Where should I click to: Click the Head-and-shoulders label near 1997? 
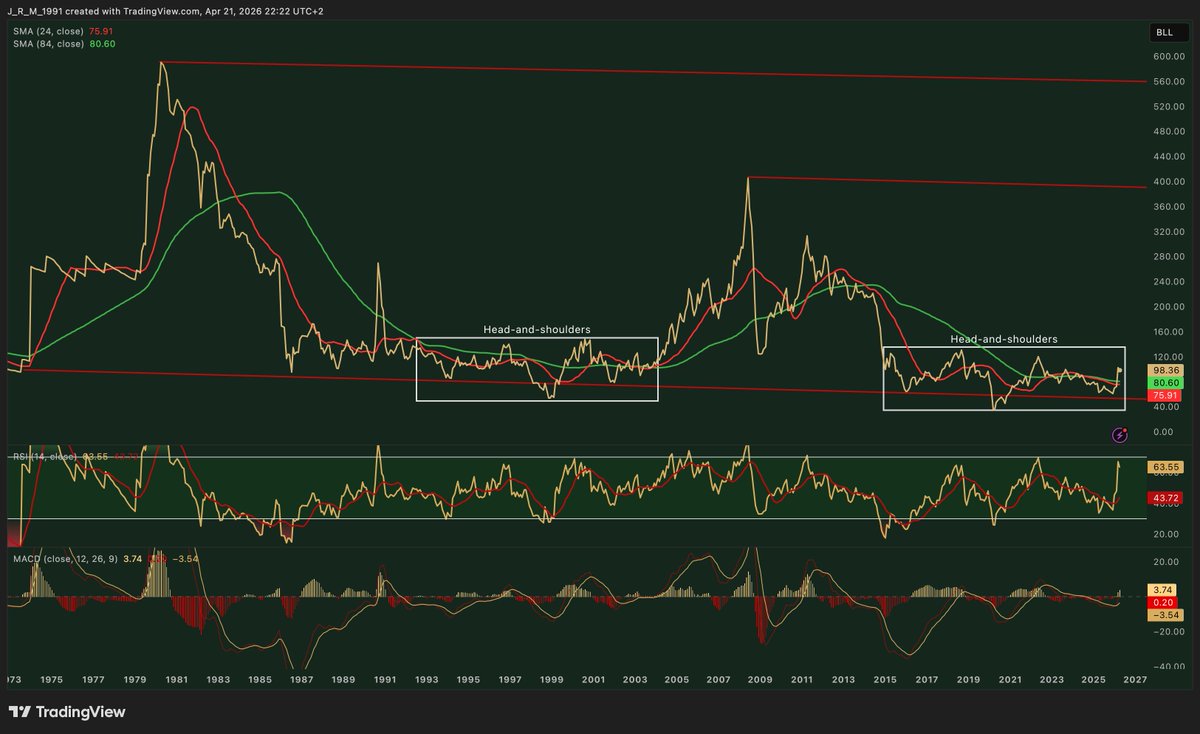536,329
